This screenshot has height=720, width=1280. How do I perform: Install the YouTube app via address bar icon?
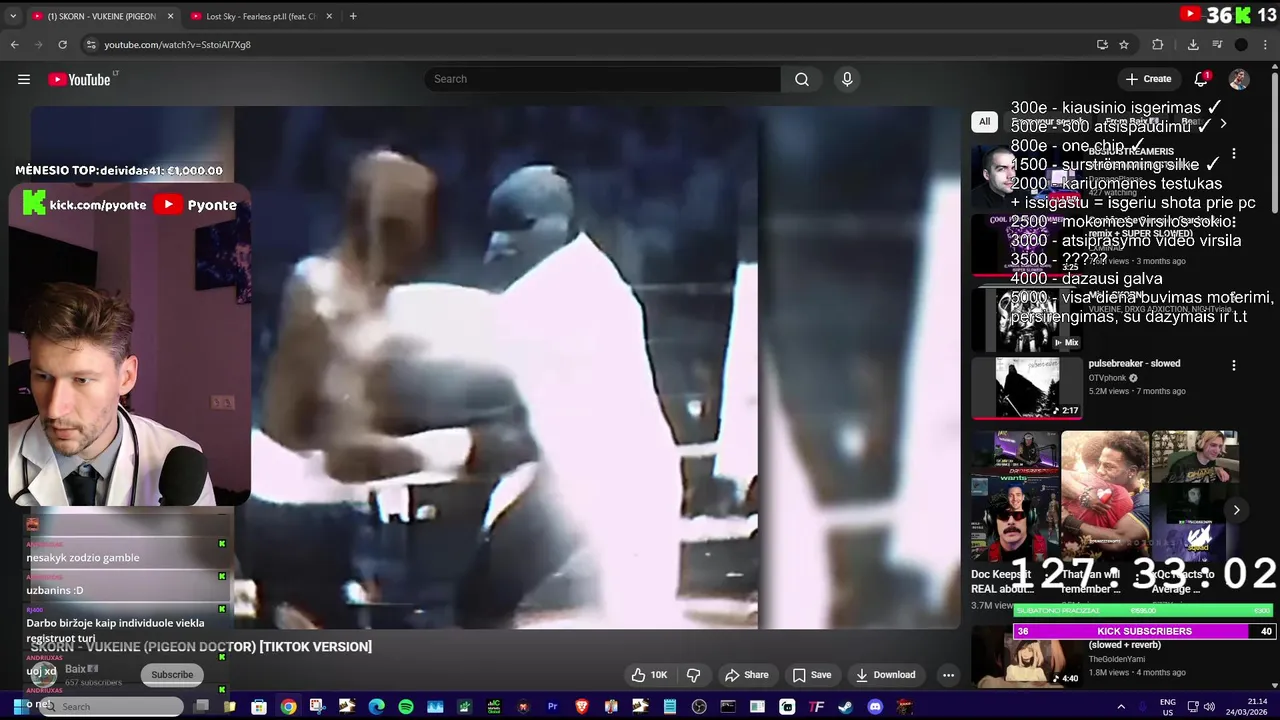(x=1102, y=44)
